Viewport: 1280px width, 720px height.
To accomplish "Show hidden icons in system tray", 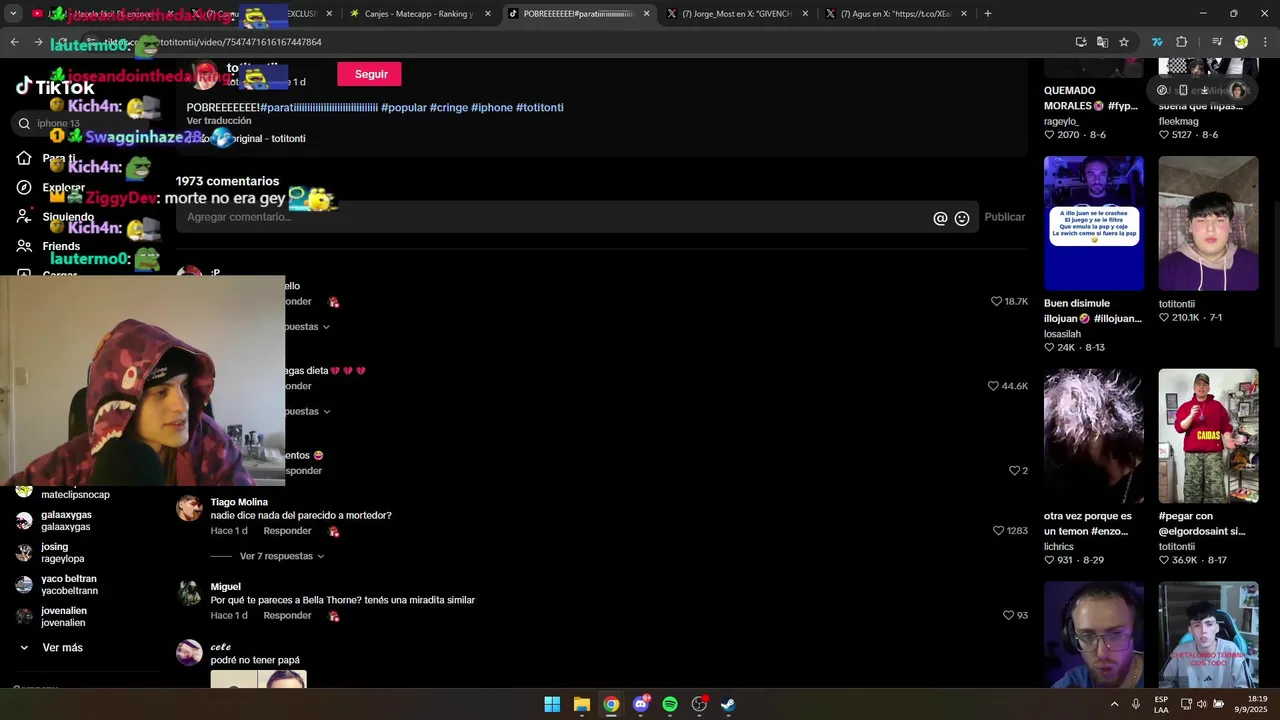I will (x=1114, y=704).
